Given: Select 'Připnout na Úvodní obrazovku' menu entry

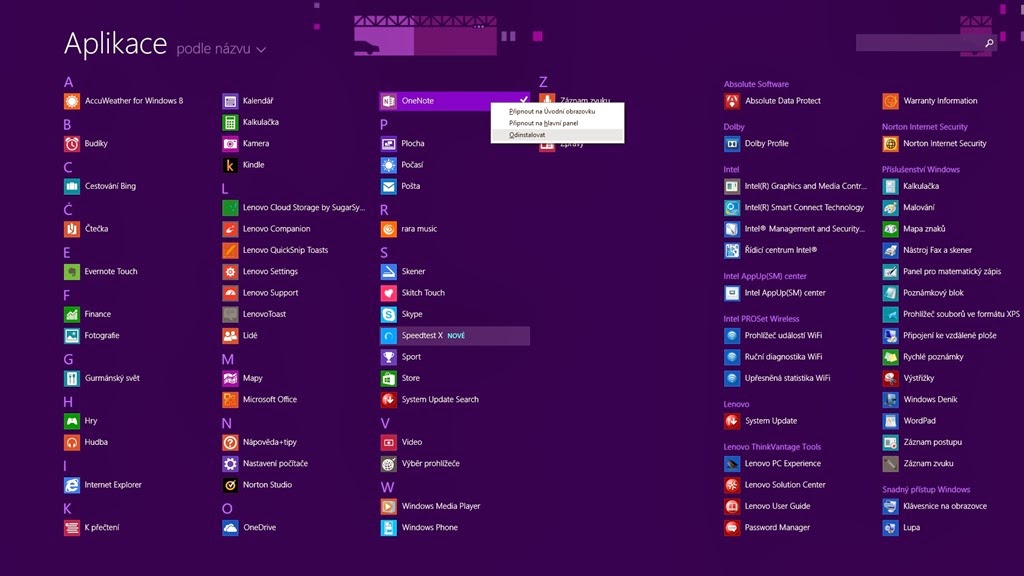Looking at the screenshot, I should point(552,112).
